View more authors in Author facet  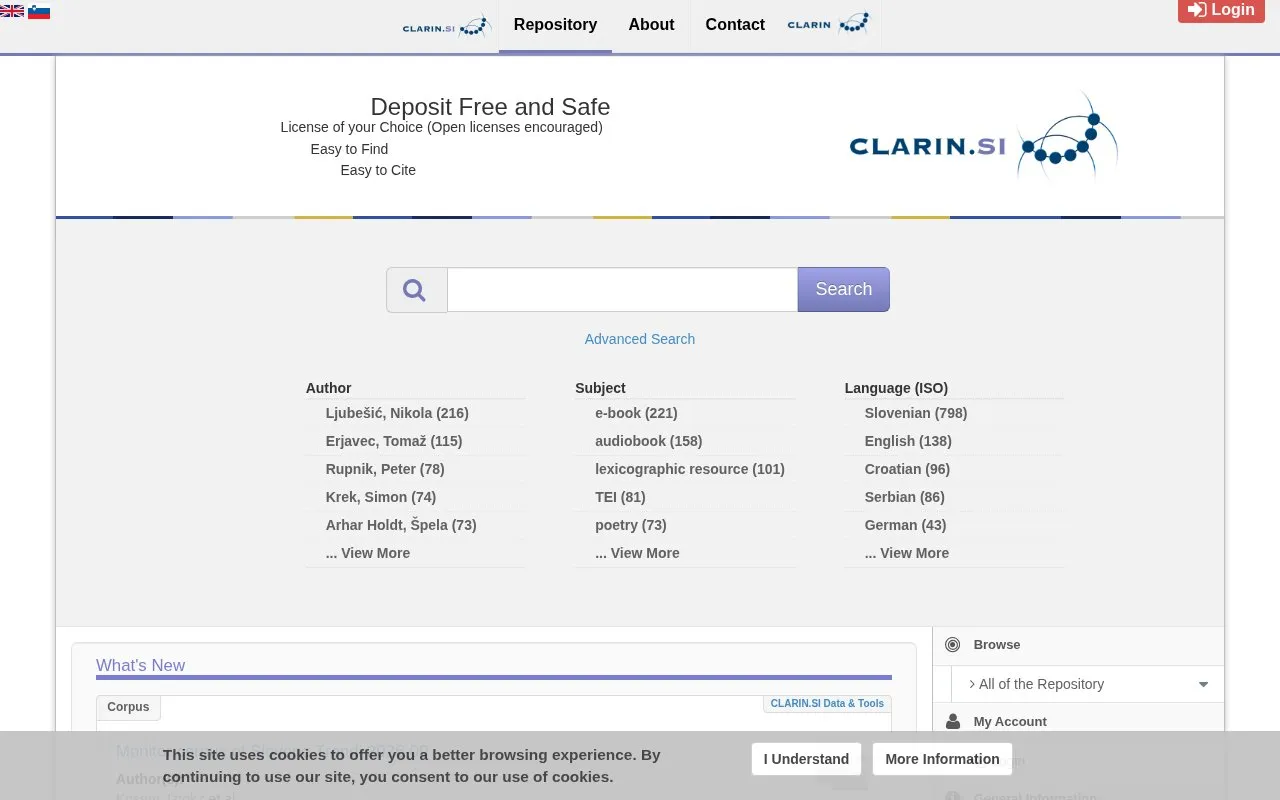point(368,553)
